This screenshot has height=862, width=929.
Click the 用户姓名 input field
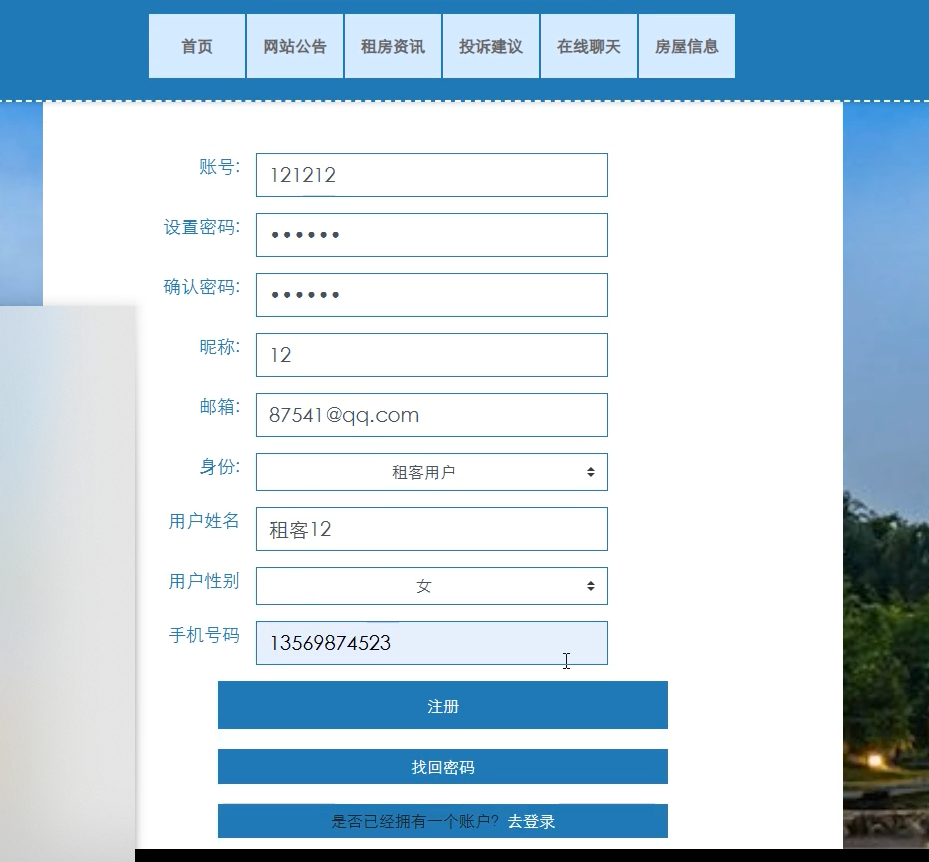coord(432,529)
